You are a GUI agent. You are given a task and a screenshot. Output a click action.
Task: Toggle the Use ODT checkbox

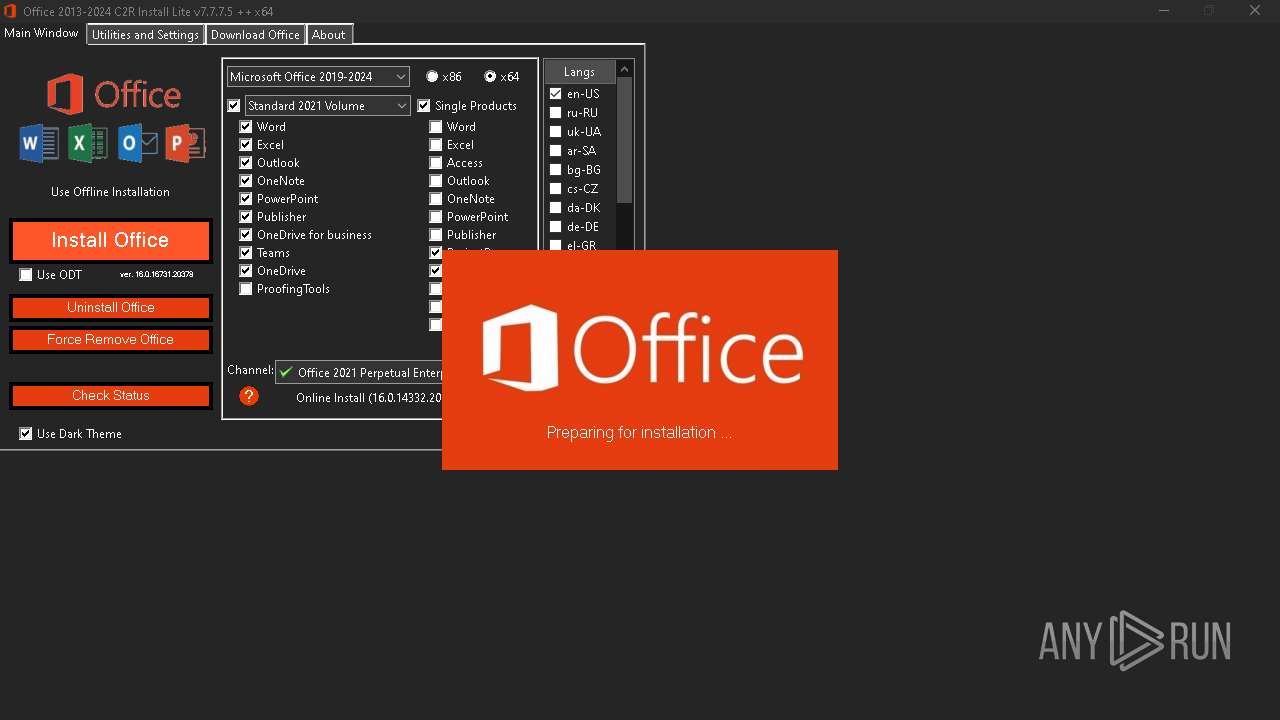26,275
